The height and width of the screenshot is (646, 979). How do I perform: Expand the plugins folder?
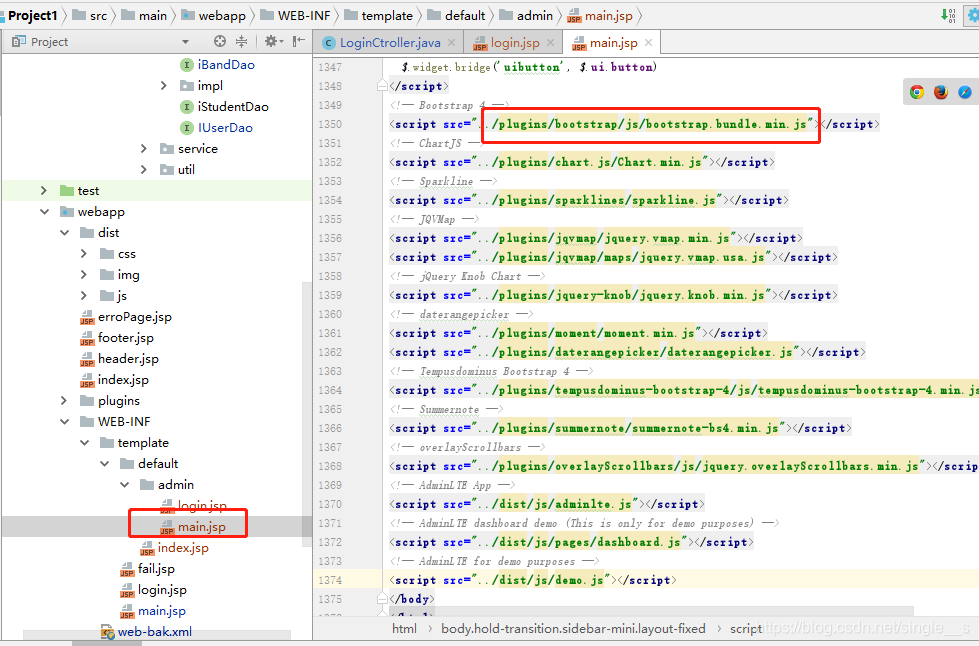pyautogui.click(x=64, y=400)
